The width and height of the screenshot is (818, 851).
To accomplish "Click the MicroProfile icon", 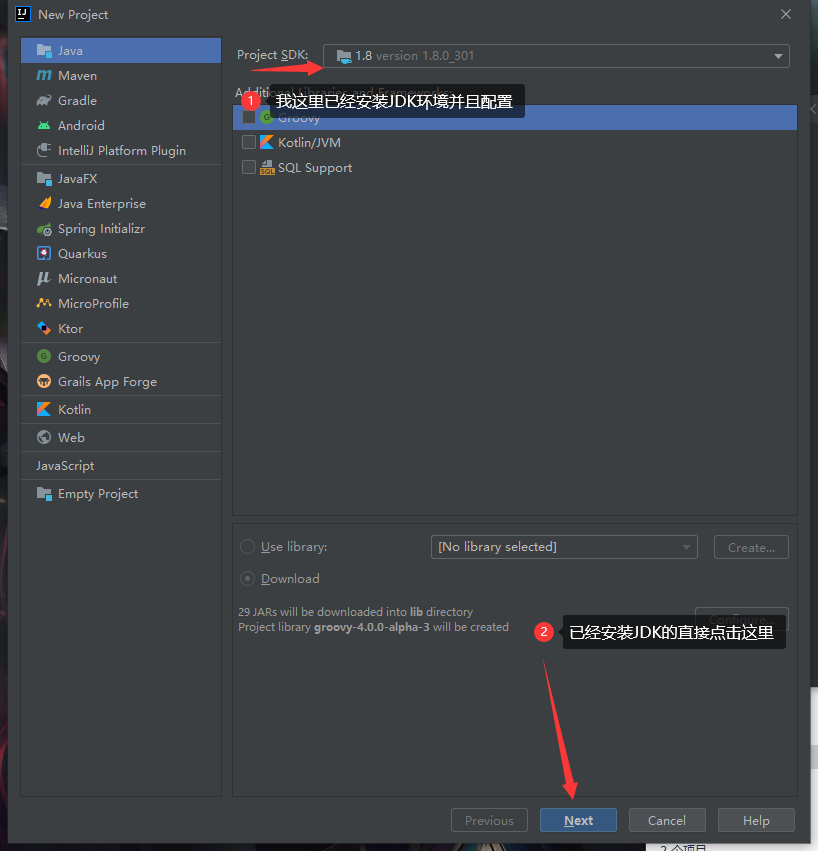I will 44,303.
